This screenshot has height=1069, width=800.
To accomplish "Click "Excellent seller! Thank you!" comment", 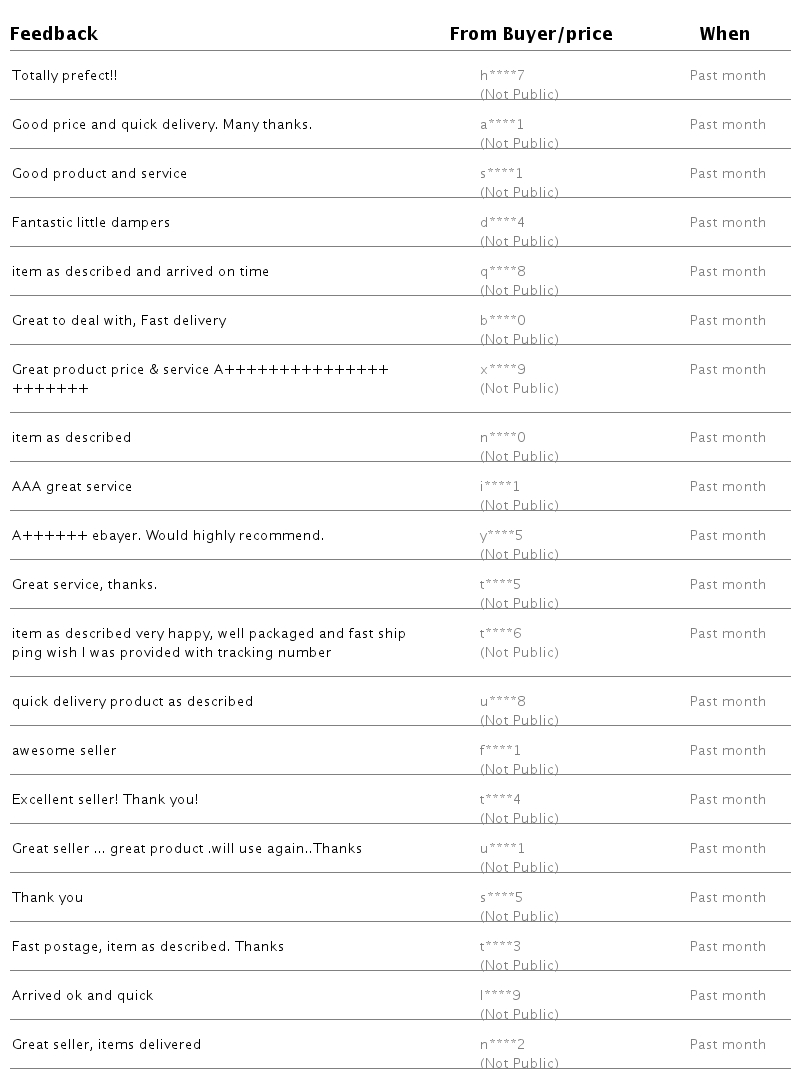I will pyautogui.click(x=105, y=800).
